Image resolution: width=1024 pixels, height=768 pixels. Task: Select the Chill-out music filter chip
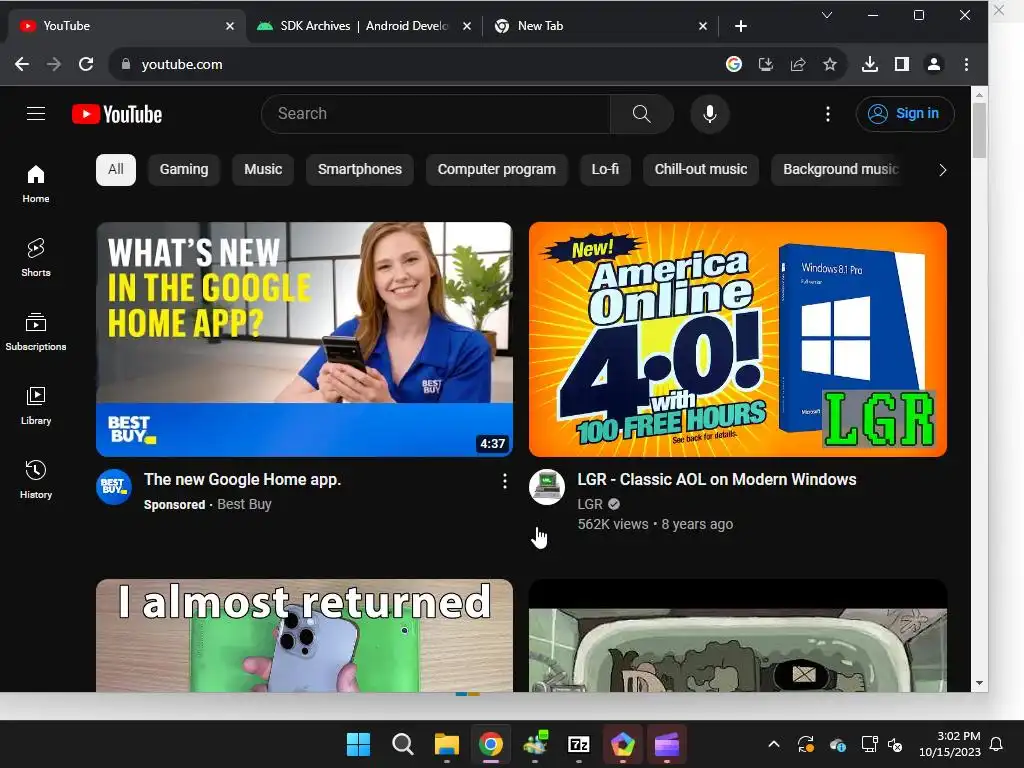pos(701,170)
